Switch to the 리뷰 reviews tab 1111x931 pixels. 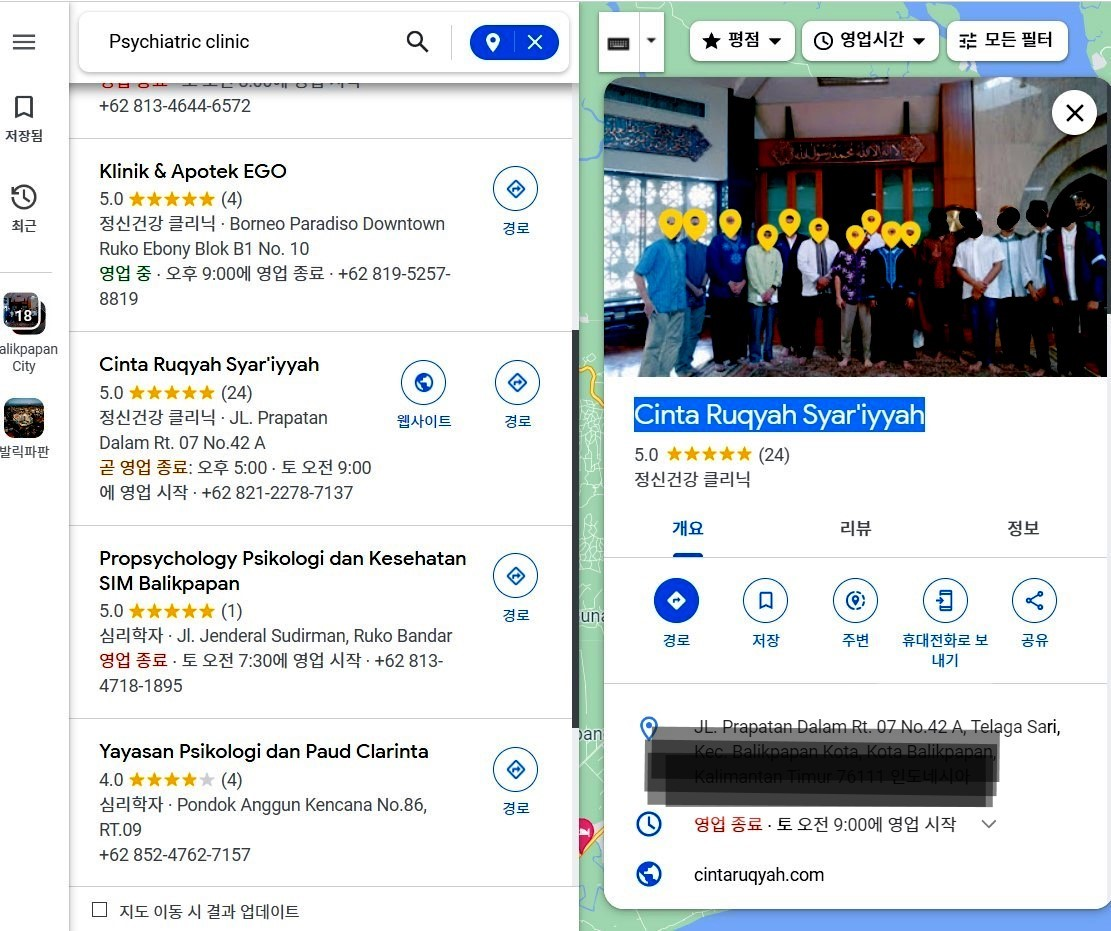coord(855,529)
